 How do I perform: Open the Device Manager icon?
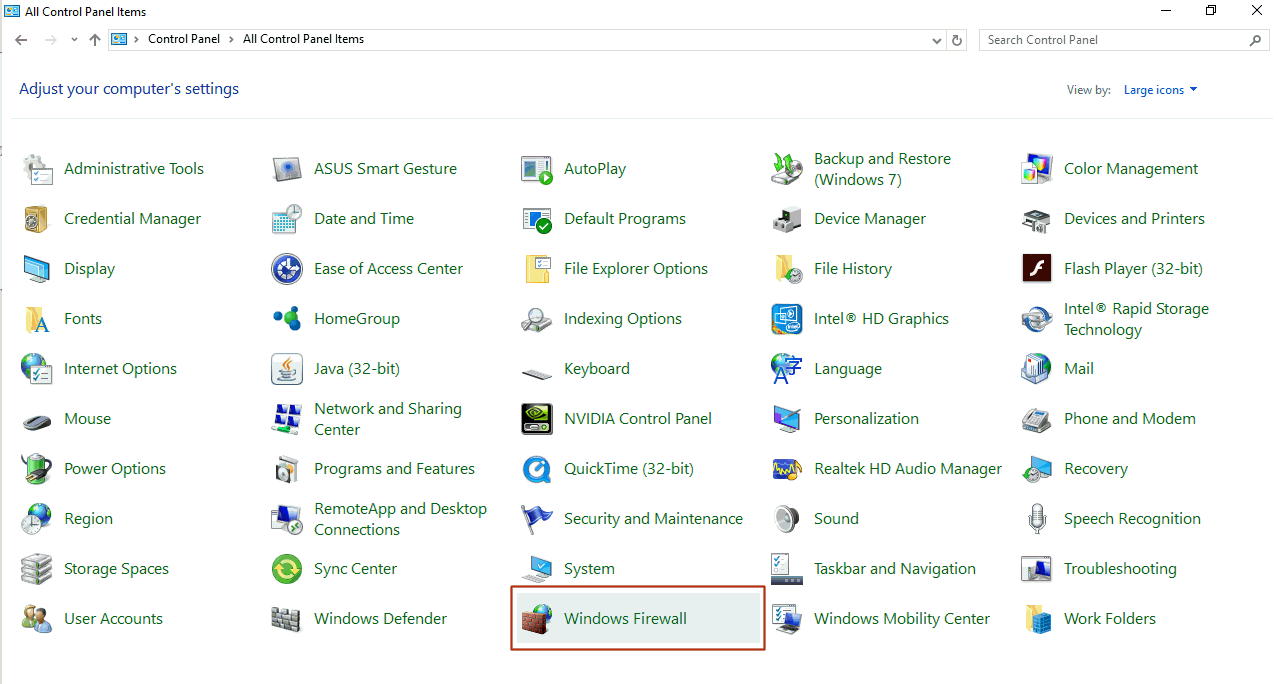[787, 219]
